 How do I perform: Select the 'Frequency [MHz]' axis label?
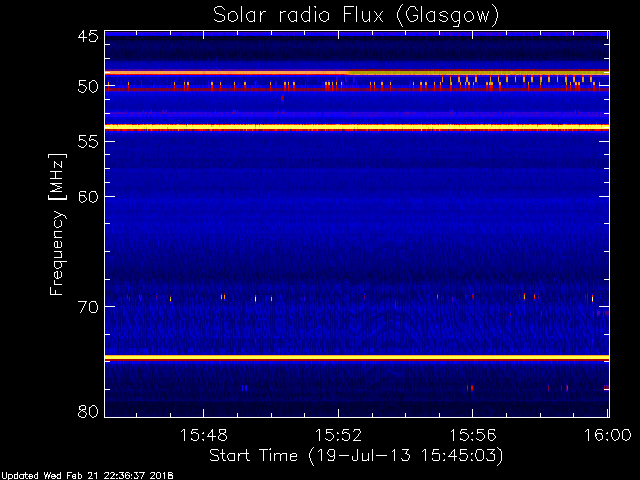(57, 224)
